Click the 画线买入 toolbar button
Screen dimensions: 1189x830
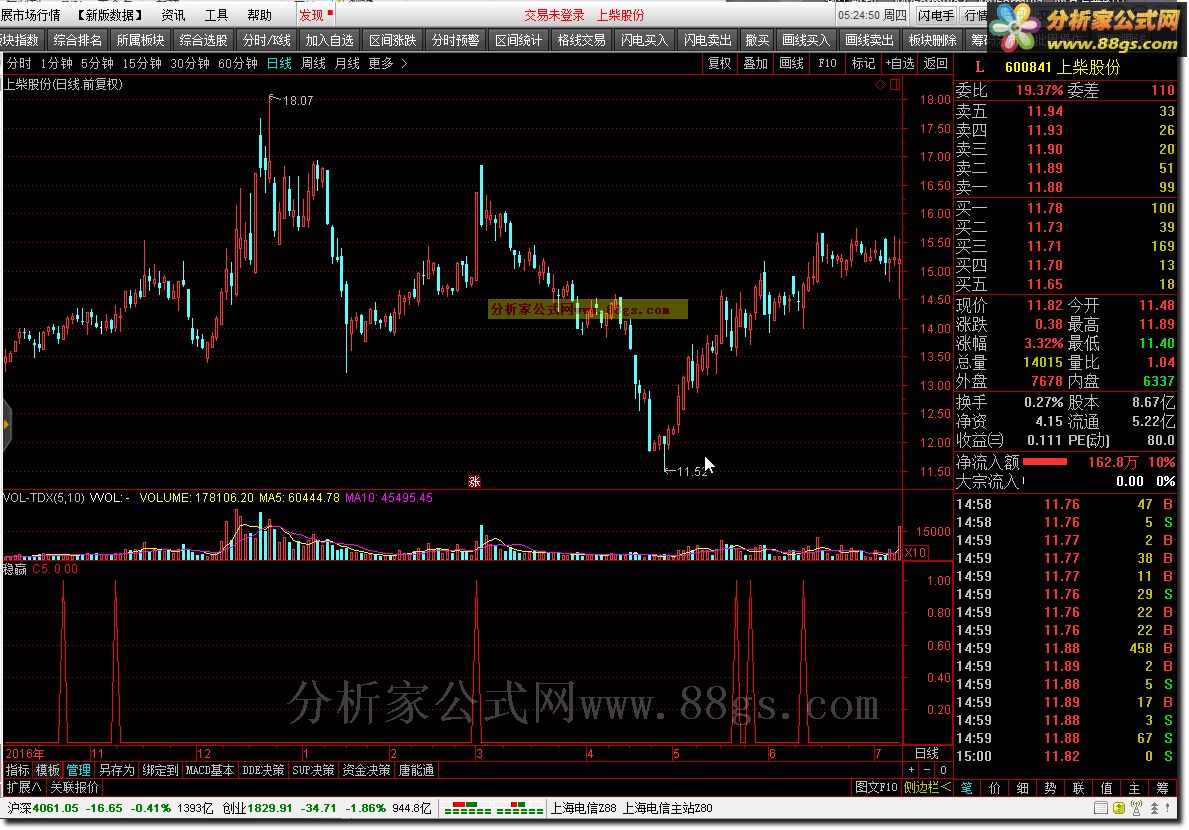805,40
